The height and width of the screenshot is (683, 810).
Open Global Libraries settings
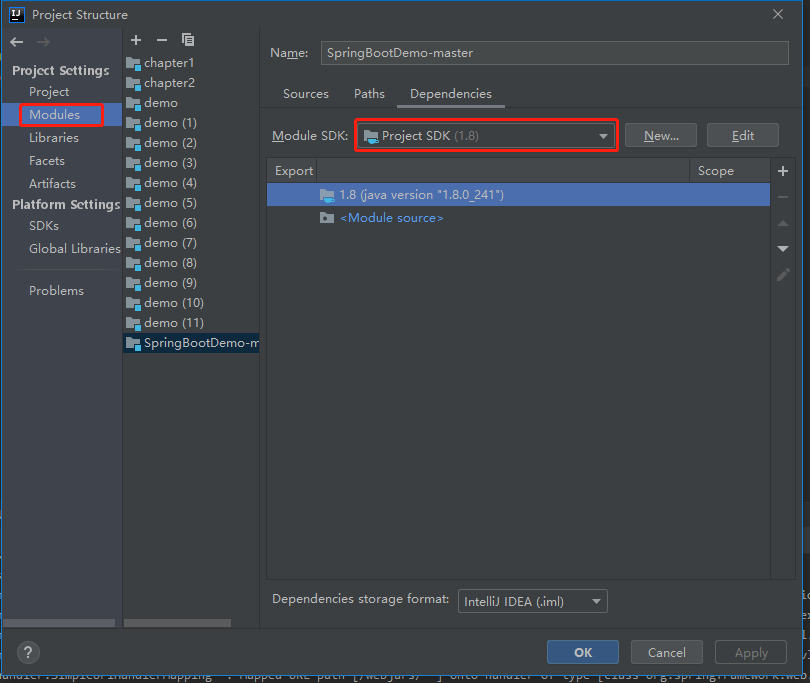(74, 249)
